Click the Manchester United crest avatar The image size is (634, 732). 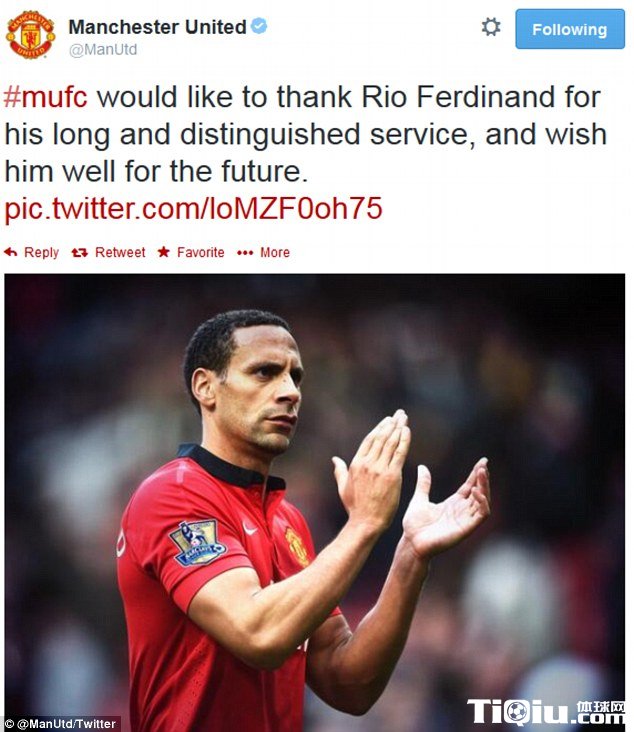tap(30, 35)
